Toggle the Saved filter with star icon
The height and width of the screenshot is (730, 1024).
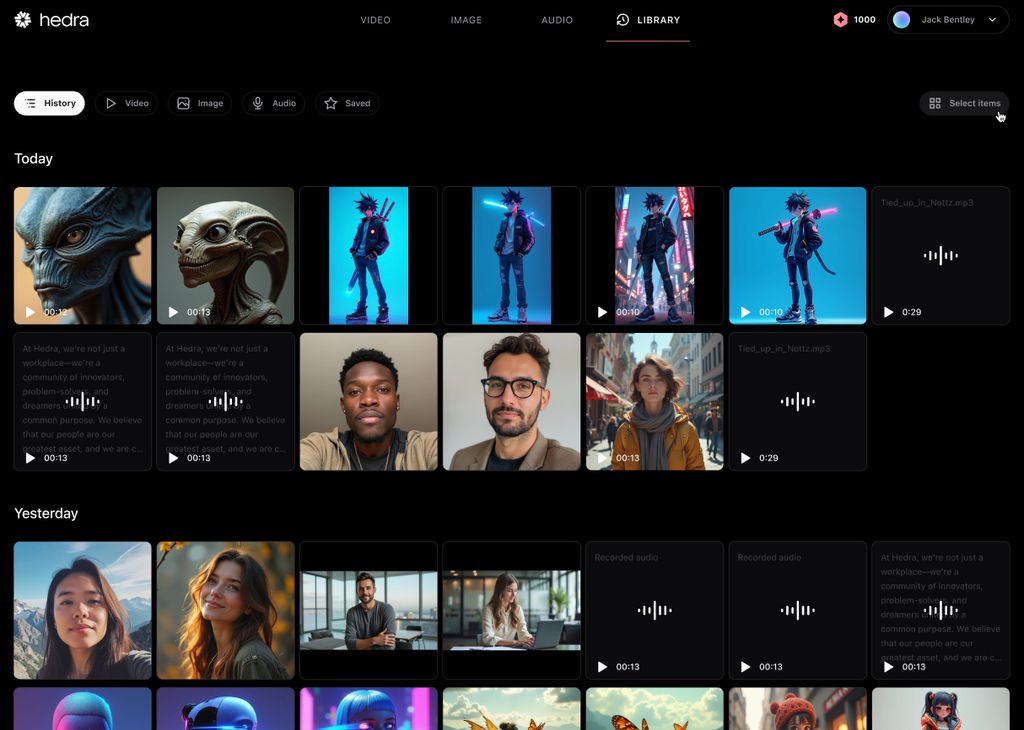(x=347, y=103)
